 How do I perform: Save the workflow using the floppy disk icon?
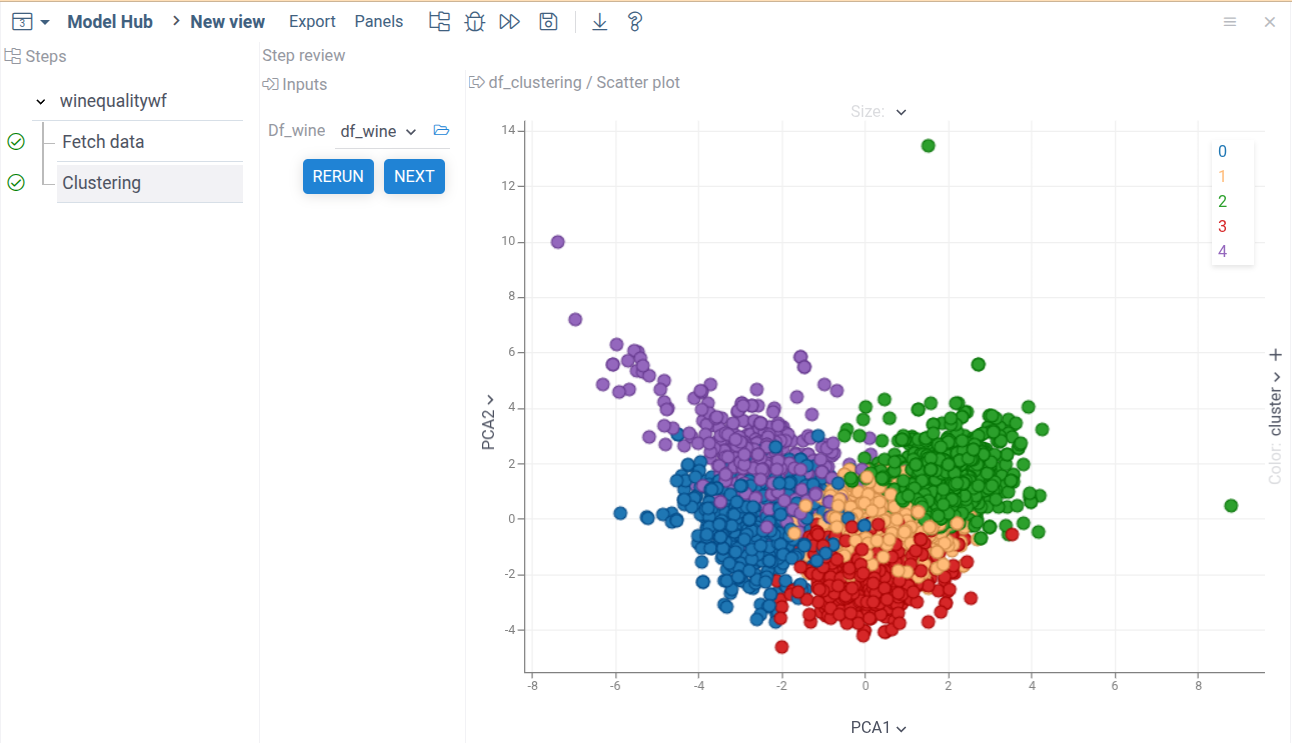(x=548, y=20)
